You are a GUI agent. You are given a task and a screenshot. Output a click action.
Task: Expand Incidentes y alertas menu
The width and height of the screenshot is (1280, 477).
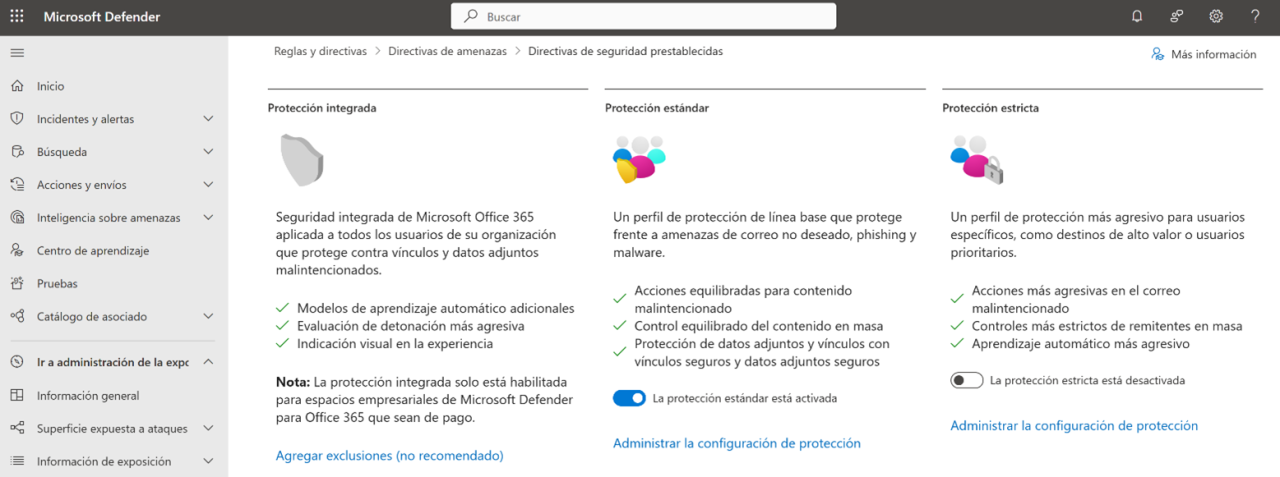tap(208, 119)
